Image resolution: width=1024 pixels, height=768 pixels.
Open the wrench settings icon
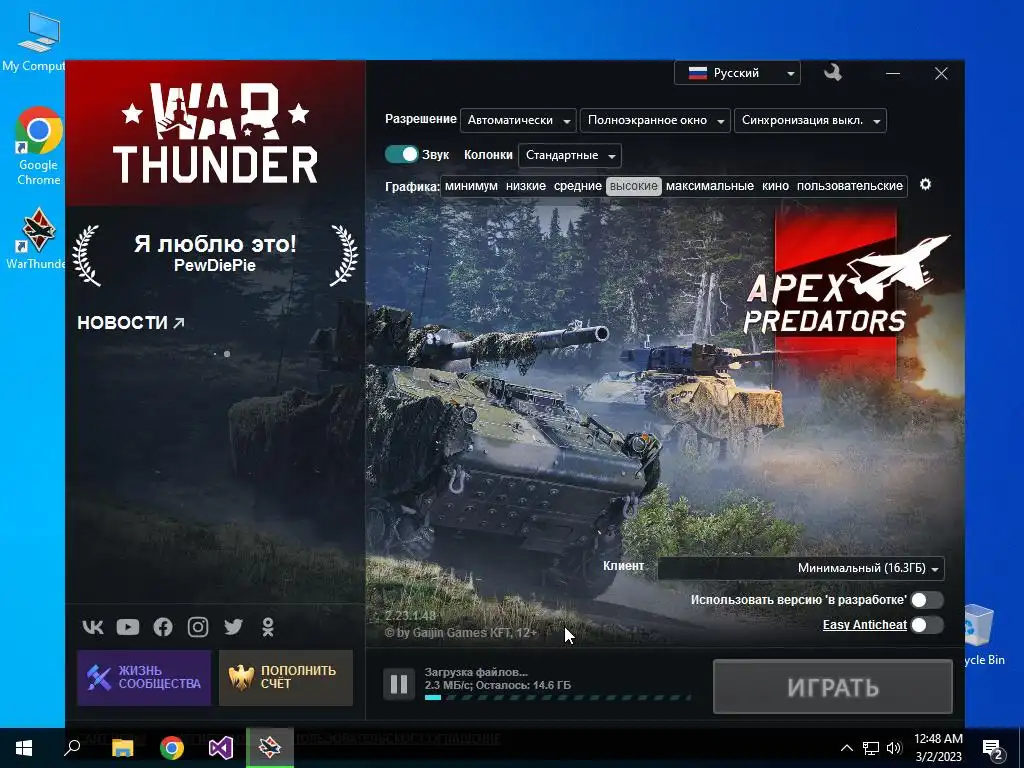click(832, 72)
